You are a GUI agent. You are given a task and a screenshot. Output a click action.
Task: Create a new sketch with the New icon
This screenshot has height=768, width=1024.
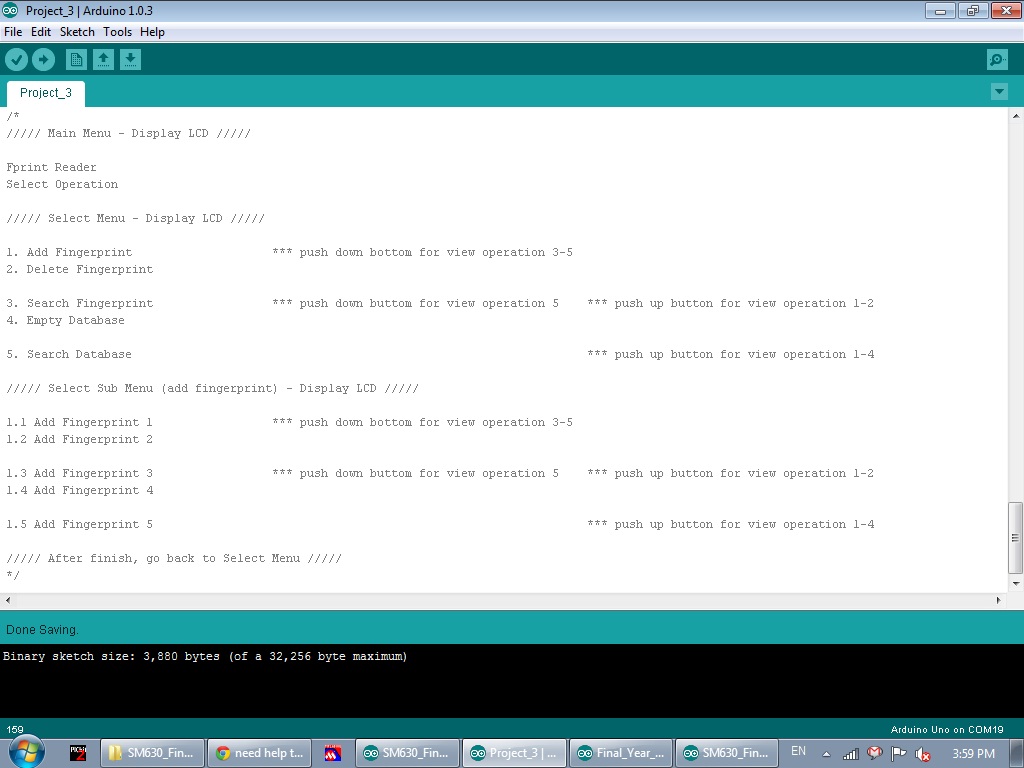click(76, 60)
